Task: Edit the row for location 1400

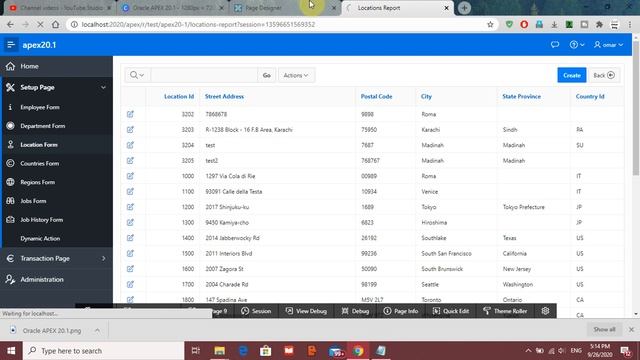Action: point(130,238)
